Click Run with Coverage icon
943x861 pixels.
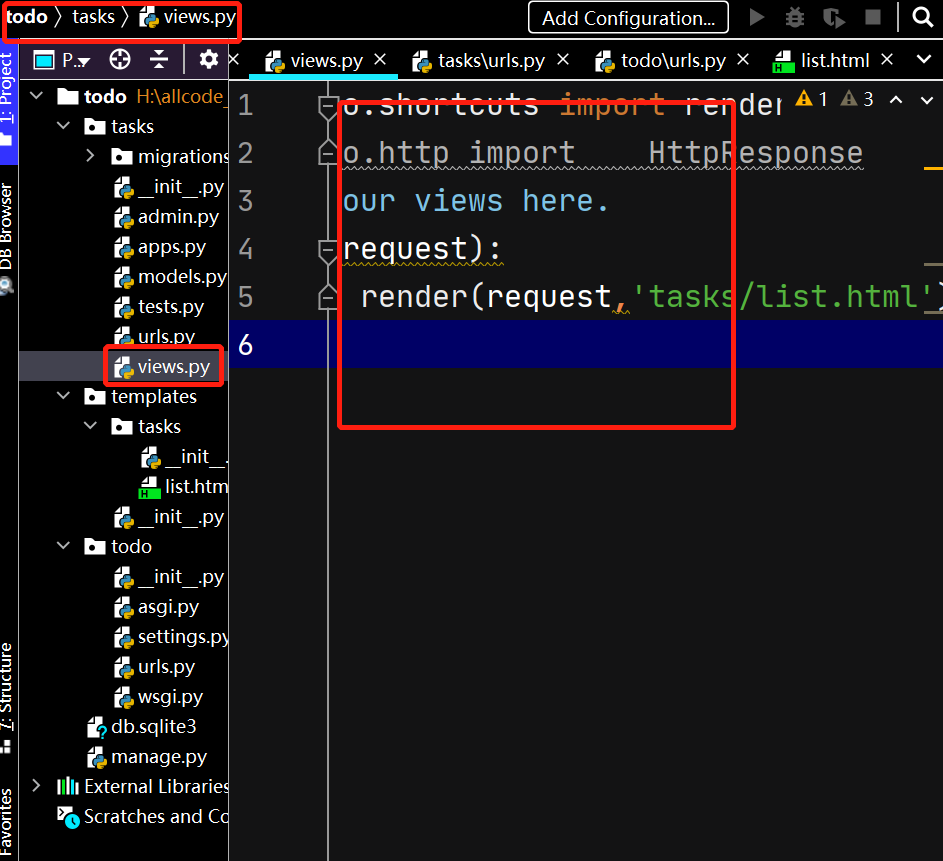(x=834, y=18)
